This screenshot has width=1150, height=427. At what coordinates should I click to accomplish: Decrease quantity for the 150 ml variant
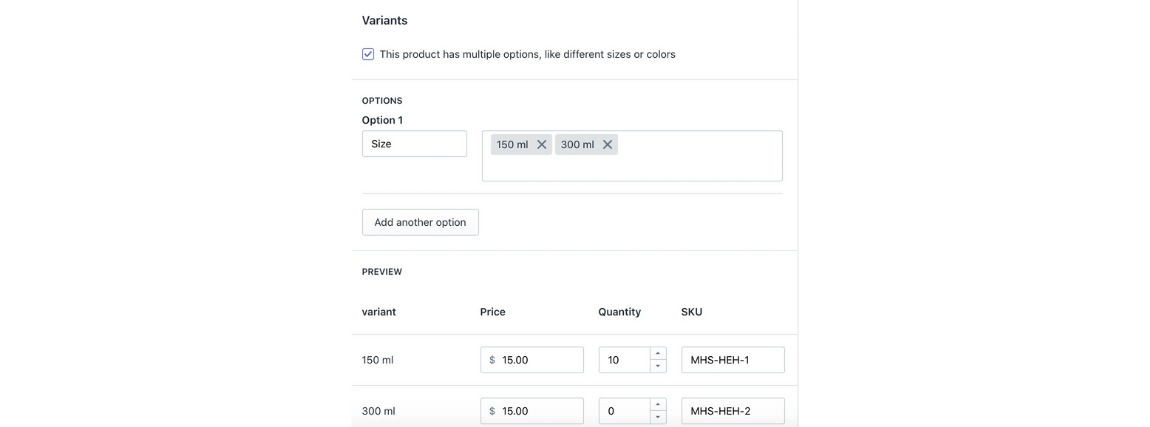coord(658,366)
